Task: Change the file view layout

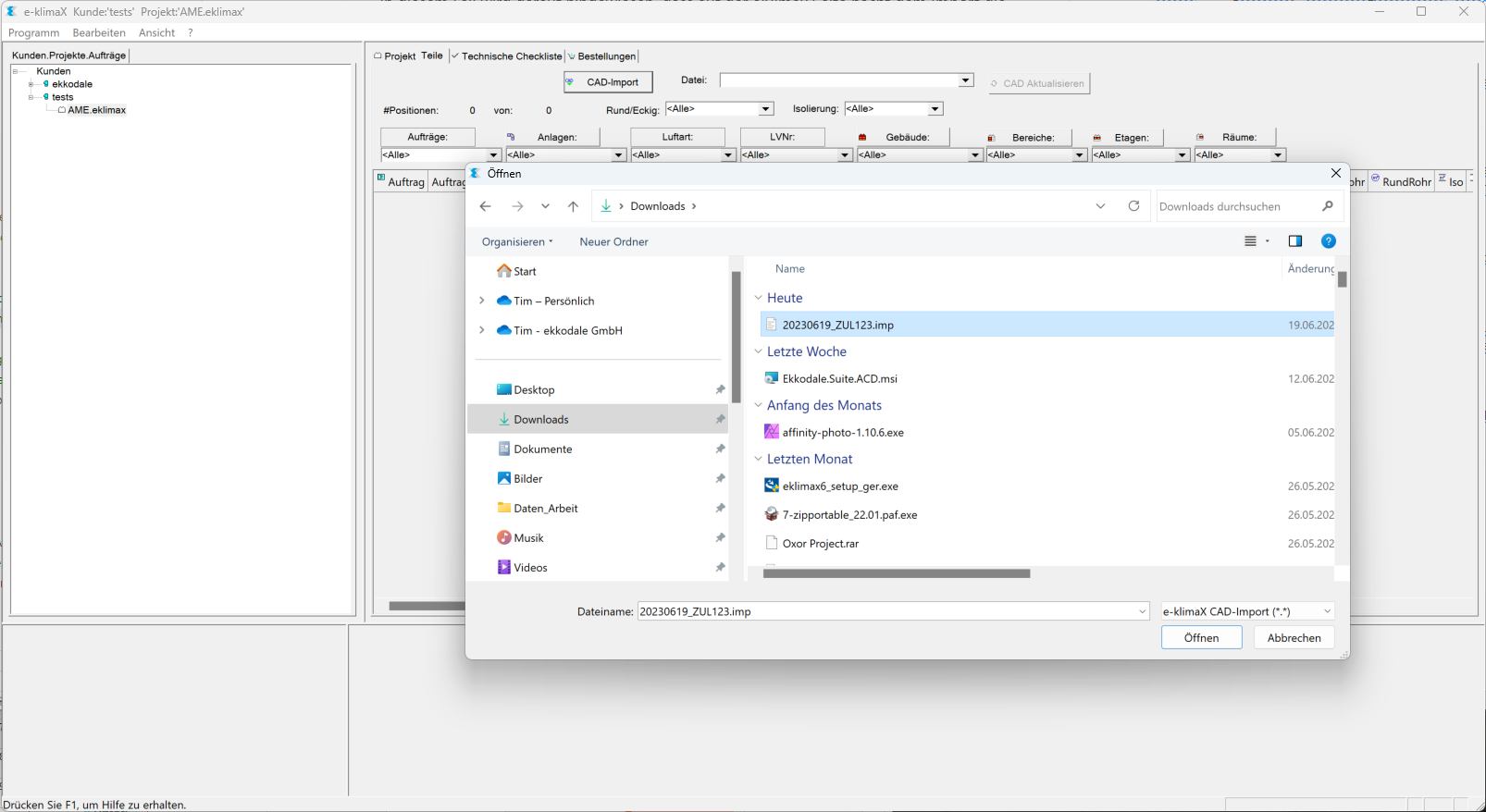Action: 1257,241
